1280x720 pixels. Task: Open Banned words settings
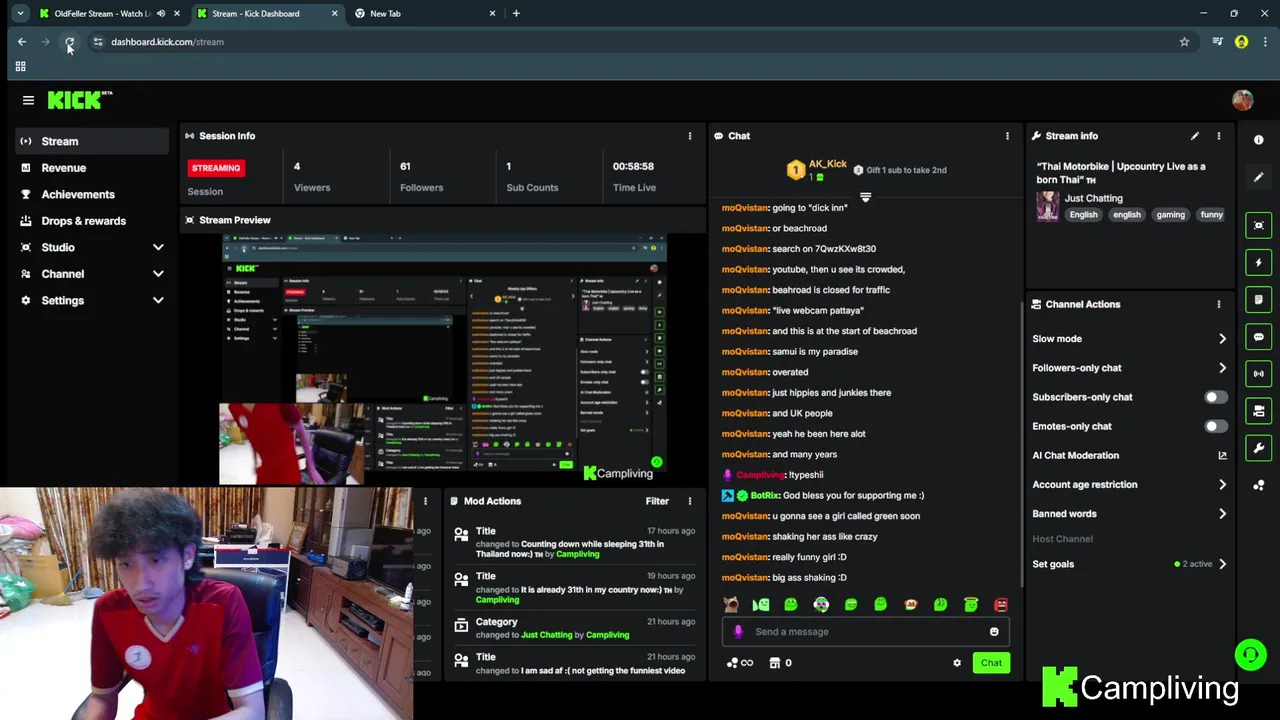tap(1130, 514)
